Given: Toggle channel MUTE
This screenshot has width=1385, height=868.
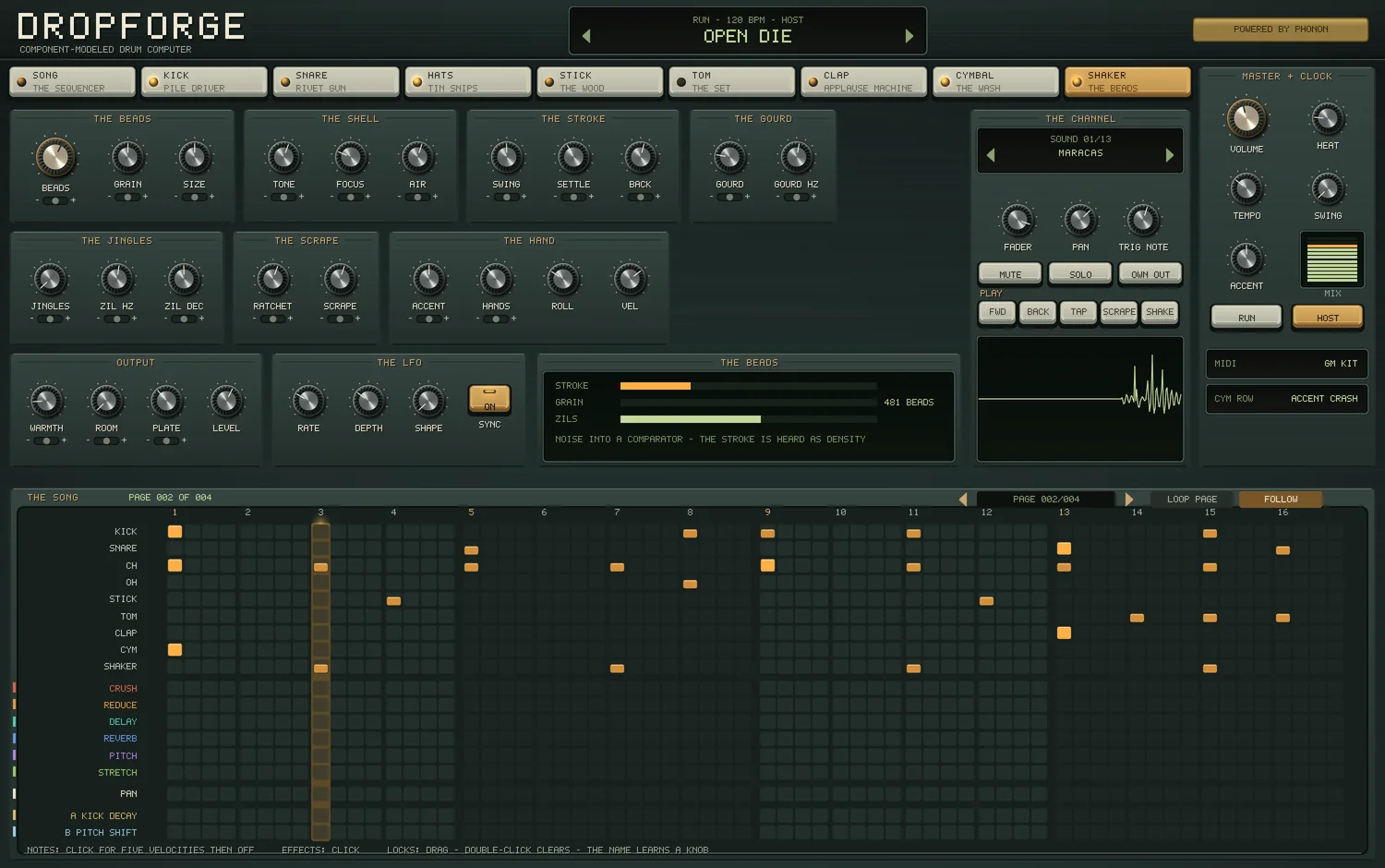Looking at the screenshot, I should pyautogui.click(x=1010, y=274).
